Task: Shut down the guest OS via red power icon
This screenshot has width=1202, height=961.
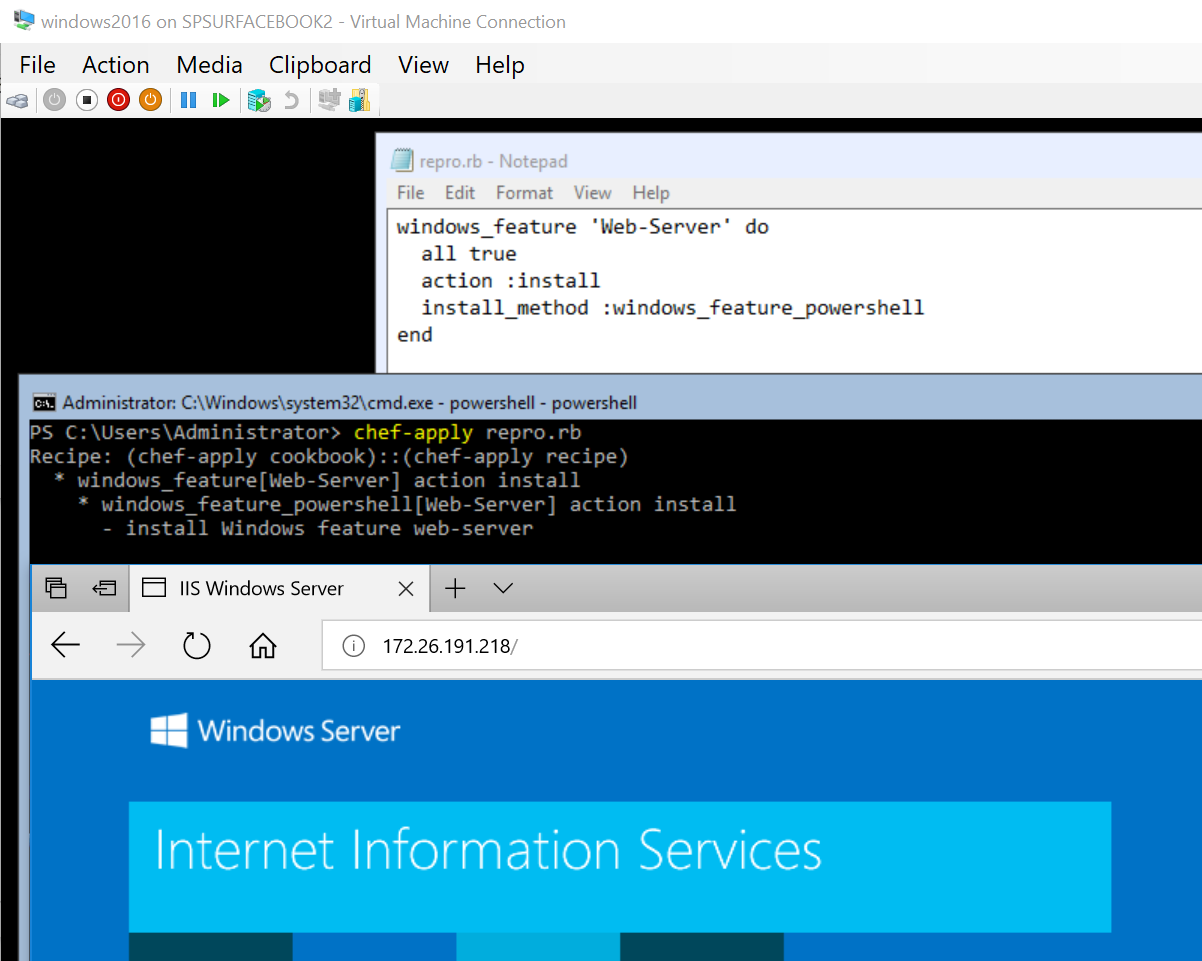Action: pos(118,99)
